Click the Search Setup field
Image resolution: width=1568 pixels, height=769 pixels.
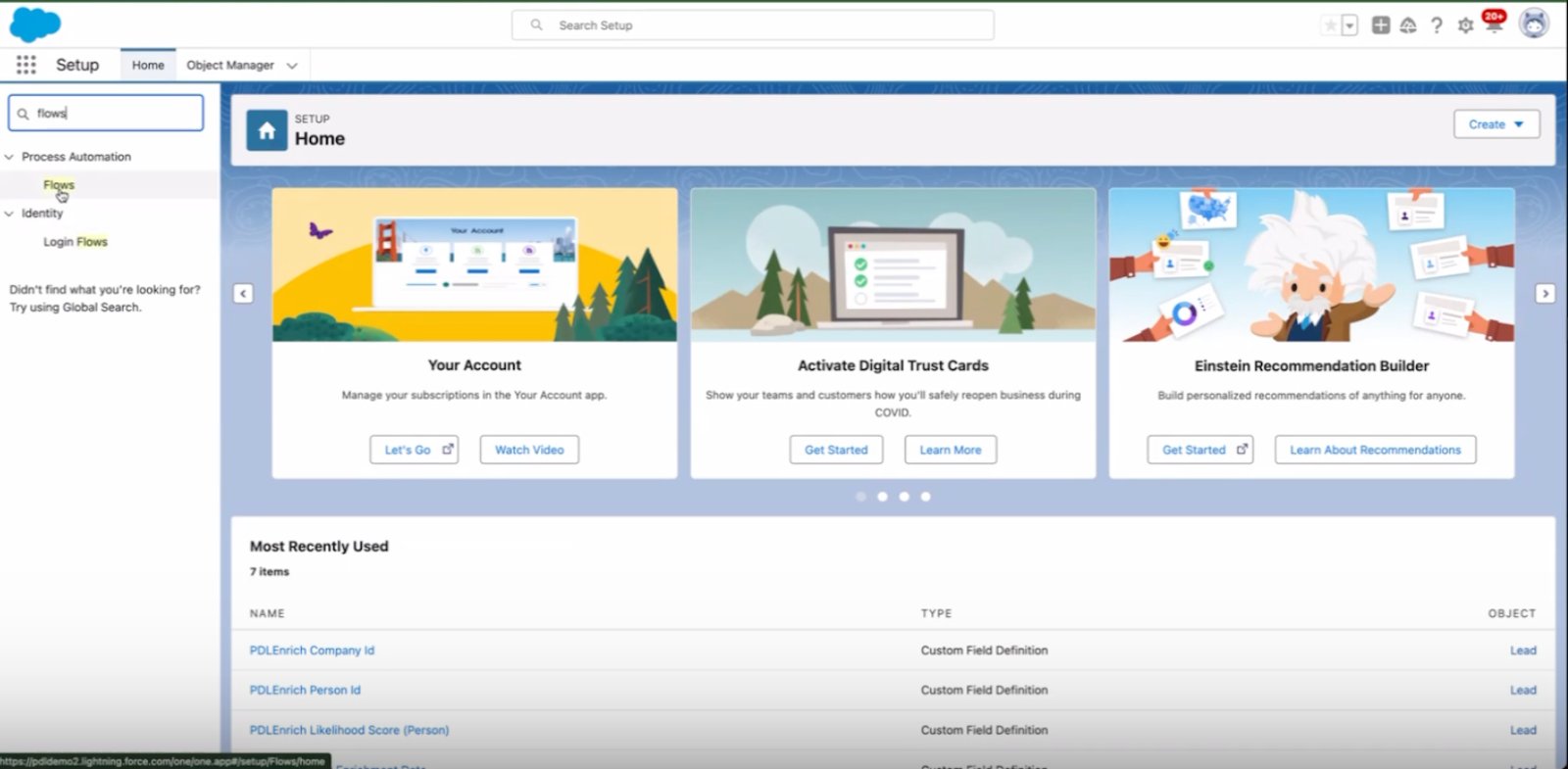tap(753, 25)
